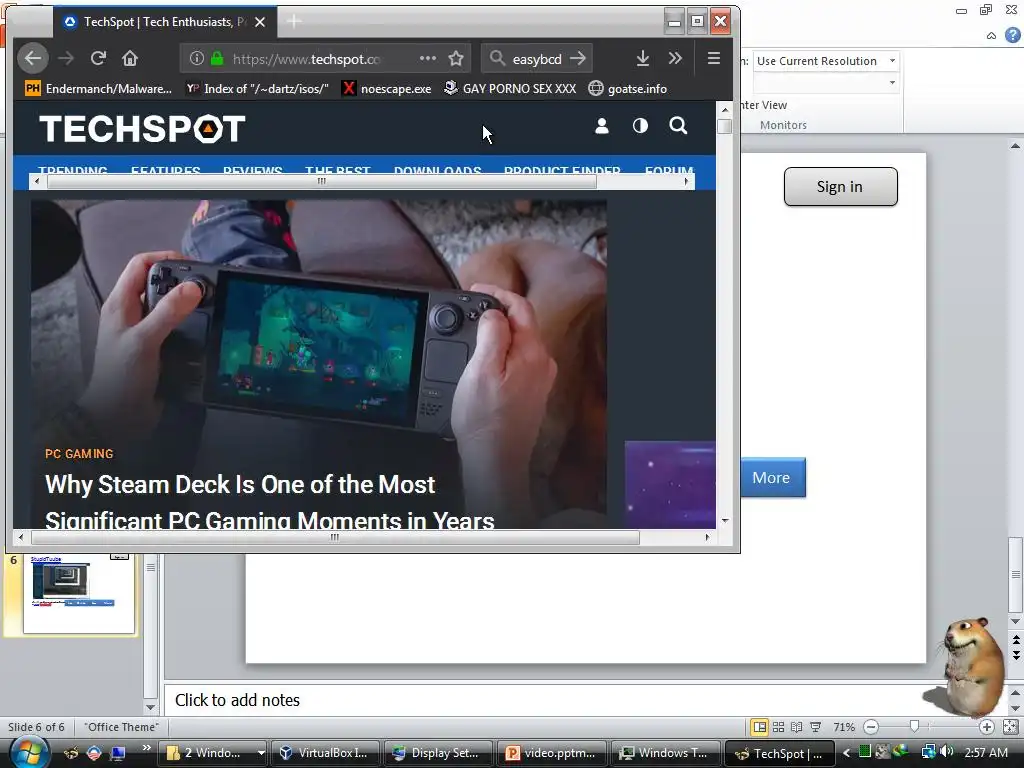This screenshot has width=1024, height=768.
Task: Open the browser hamburger menu
Action: pyautogui.click(x=714, y=58)
